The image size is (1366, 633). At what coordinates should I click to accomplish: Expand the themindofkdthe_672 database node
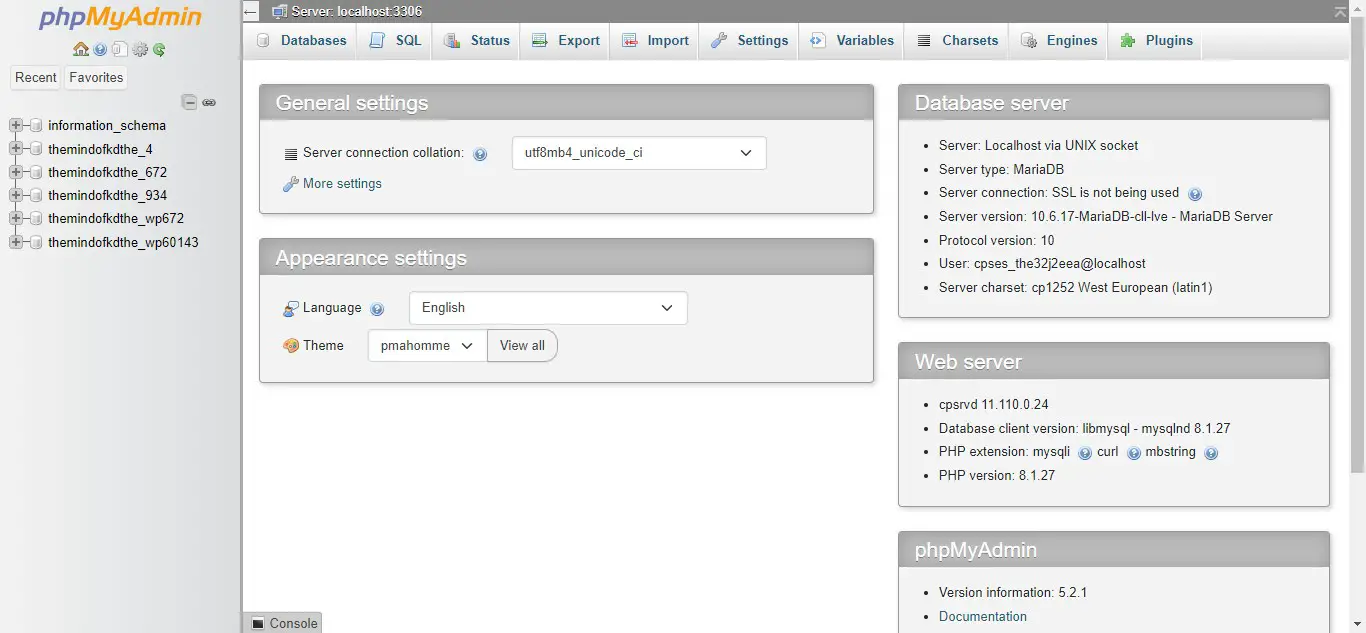[15, 172]
